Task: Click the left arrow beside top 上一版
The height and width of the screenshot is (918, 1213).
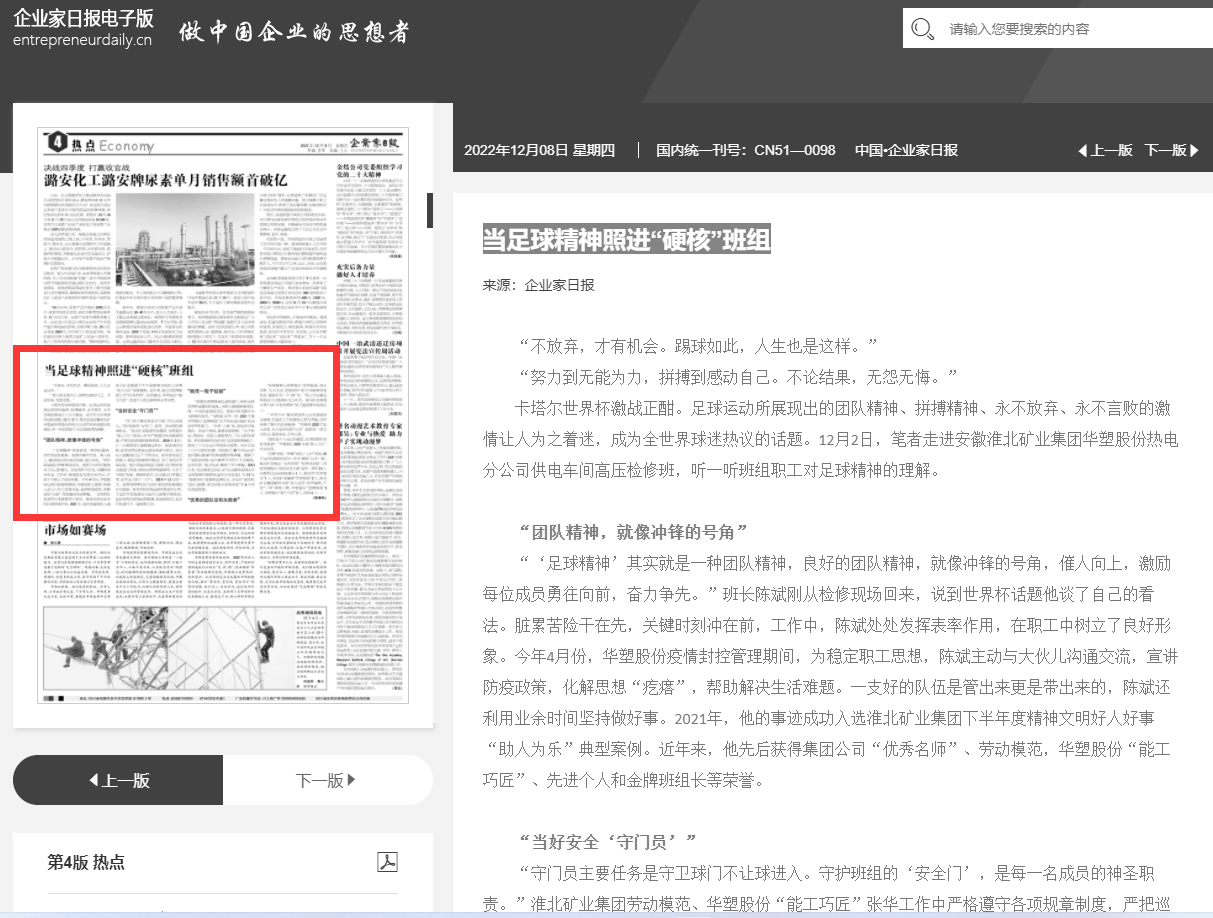Action: [x=1082, y=150]
